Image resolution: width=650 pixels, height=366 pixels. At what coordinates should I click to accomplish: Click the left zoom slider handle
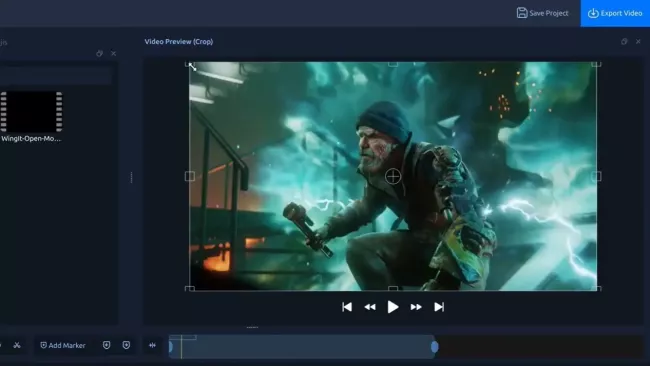[x=170, y=347]
